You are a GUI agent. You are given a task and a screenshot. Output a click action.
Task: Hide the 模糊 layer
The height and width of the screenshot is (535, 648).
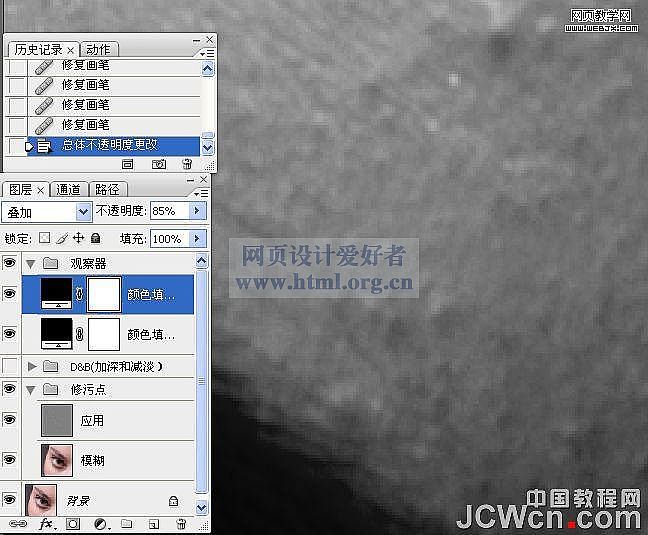tap(10, 459)
